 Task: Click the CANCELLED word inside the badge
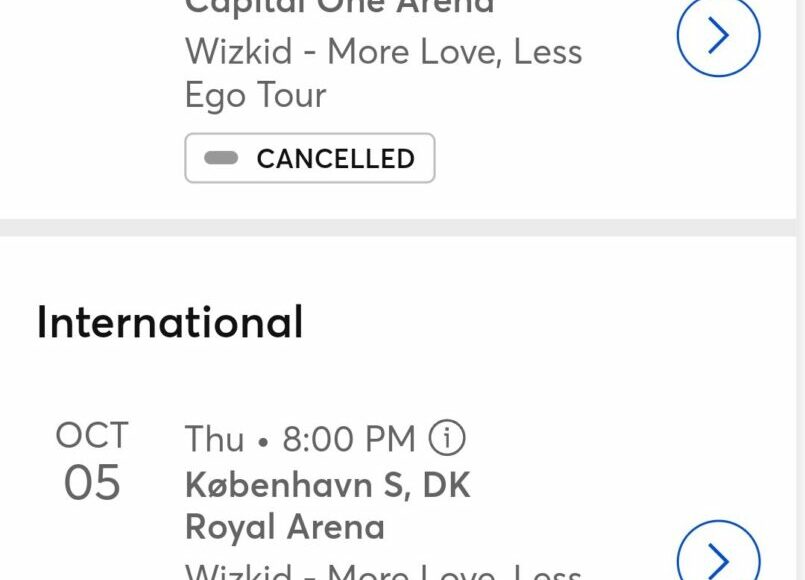pos(335,158)
